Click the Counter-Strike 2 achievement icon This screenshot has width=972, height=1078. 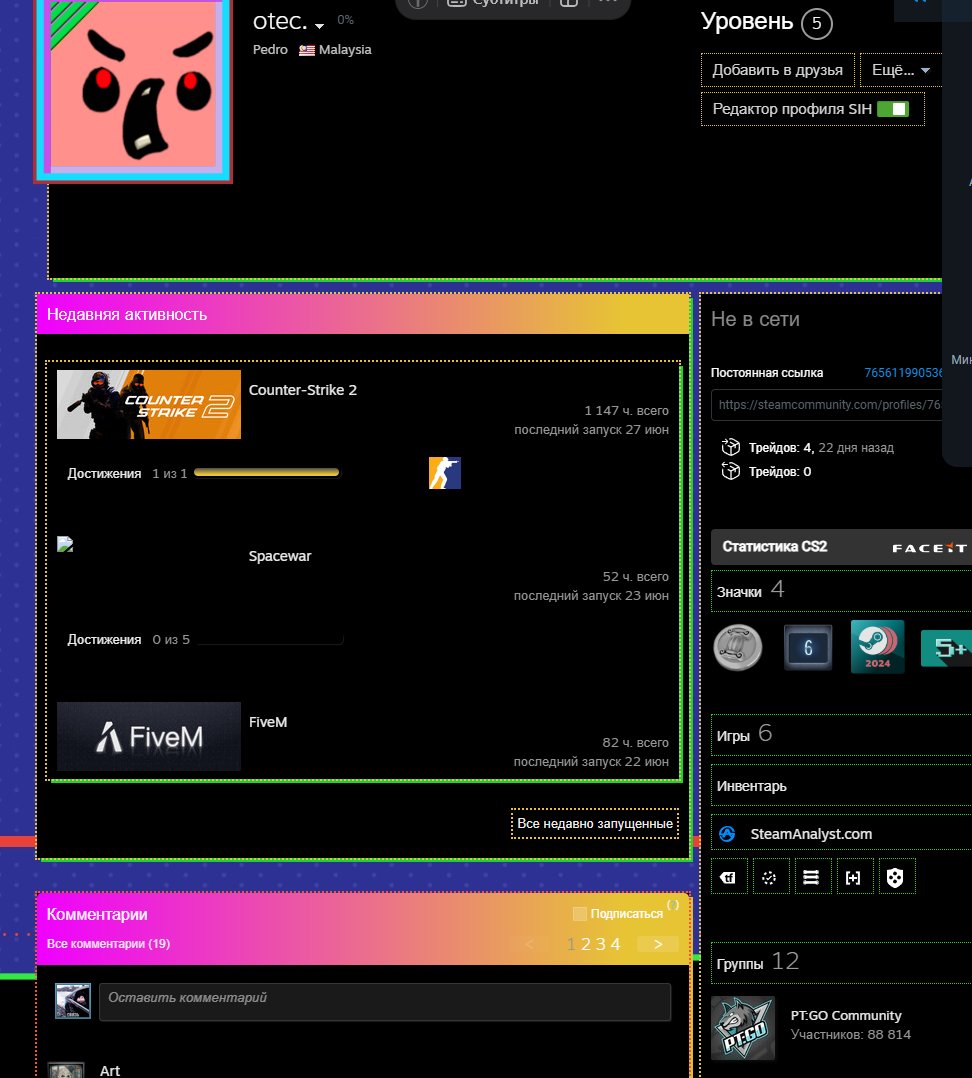click(445, 473)
